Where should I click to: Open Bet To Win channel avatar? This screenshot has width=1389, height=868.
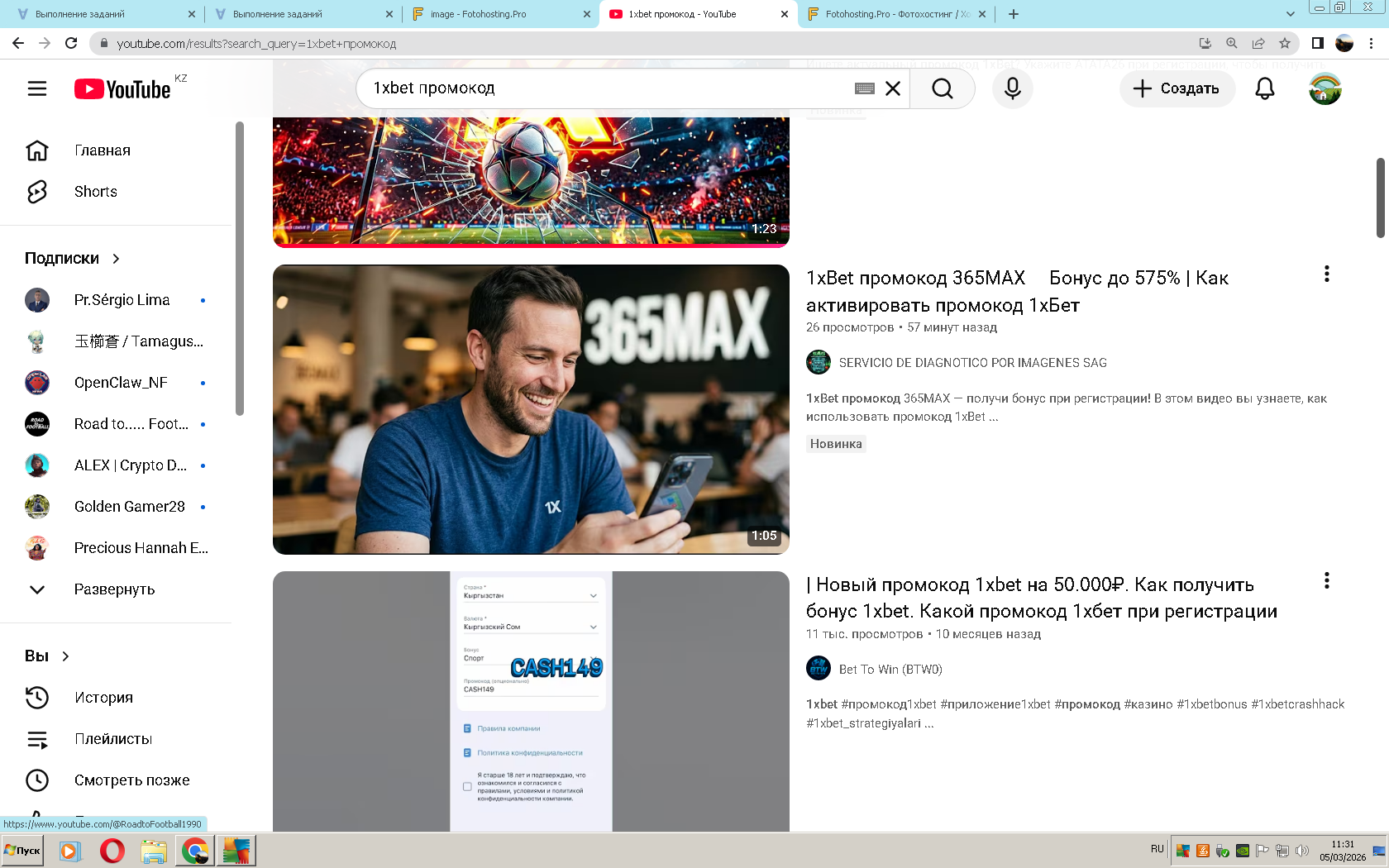tap(819, 669)
